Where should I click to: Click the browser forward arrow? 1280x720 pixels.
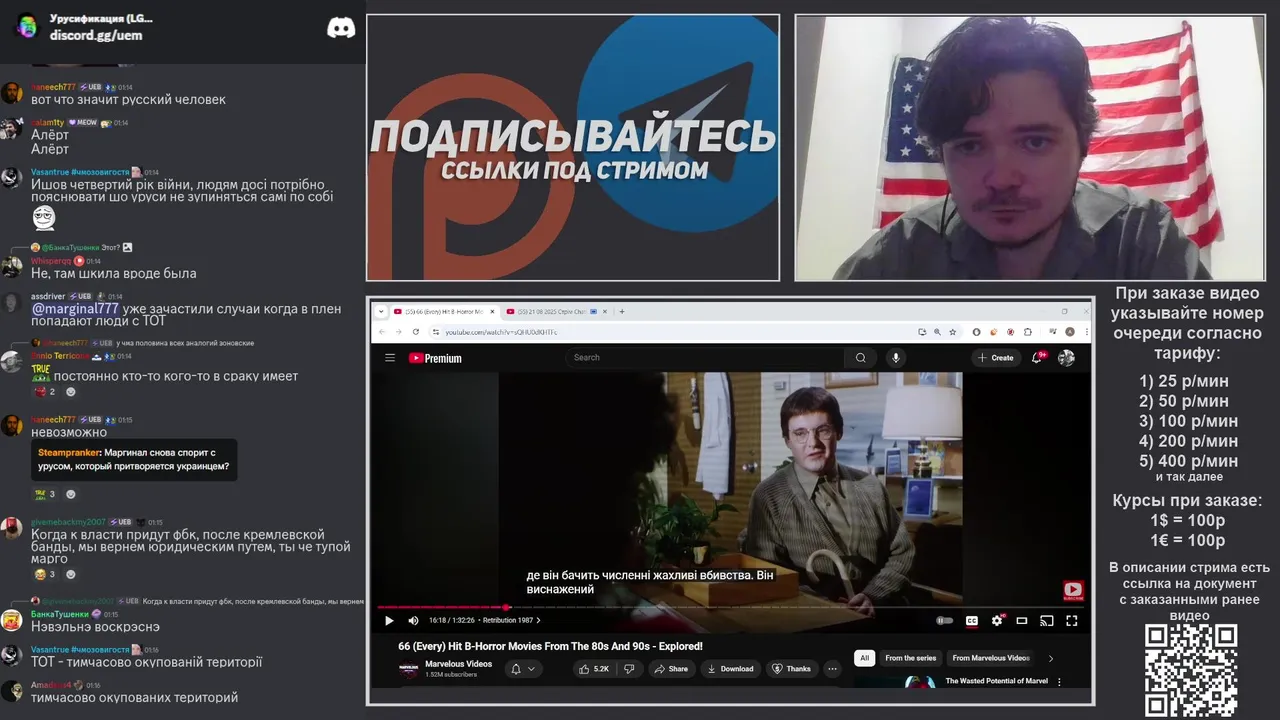[398, 332]
